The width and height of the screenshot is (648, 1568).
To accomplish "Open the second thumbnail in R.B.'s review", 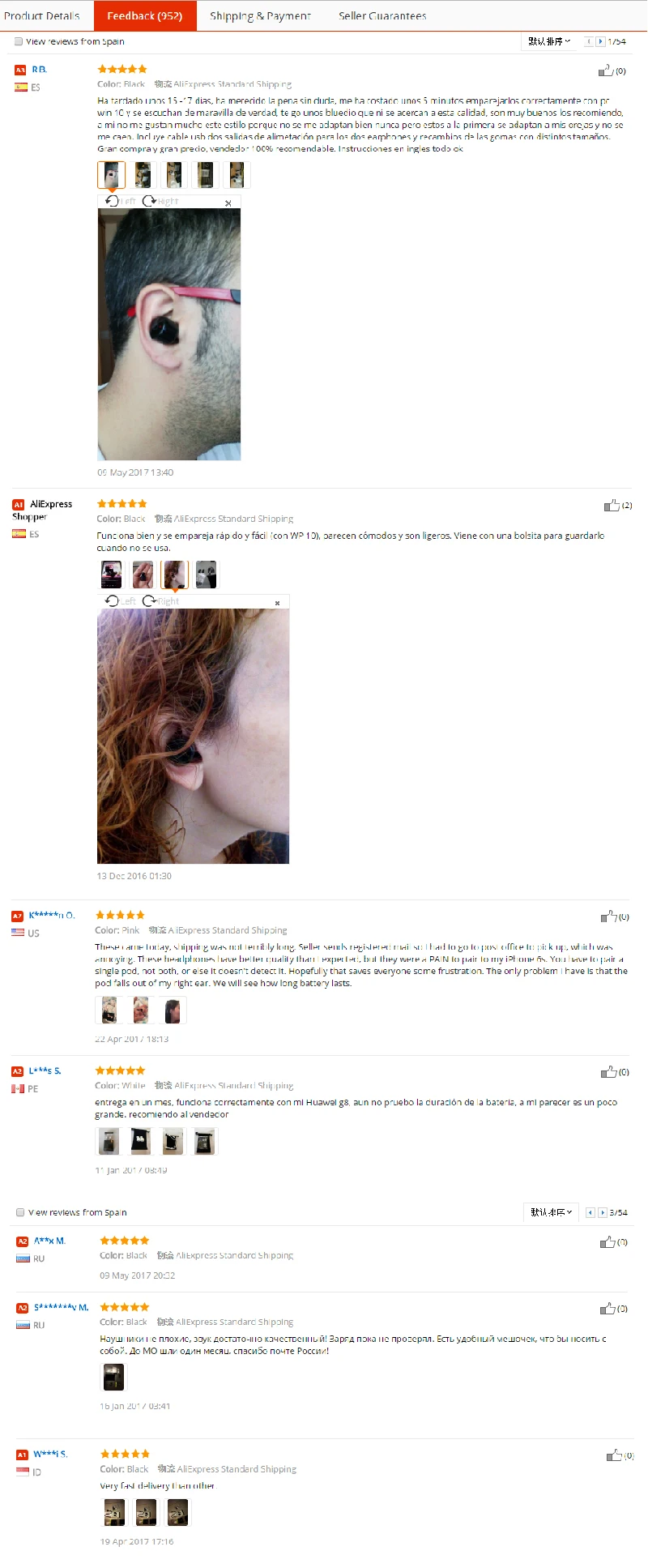I will [x=143, y=174].
